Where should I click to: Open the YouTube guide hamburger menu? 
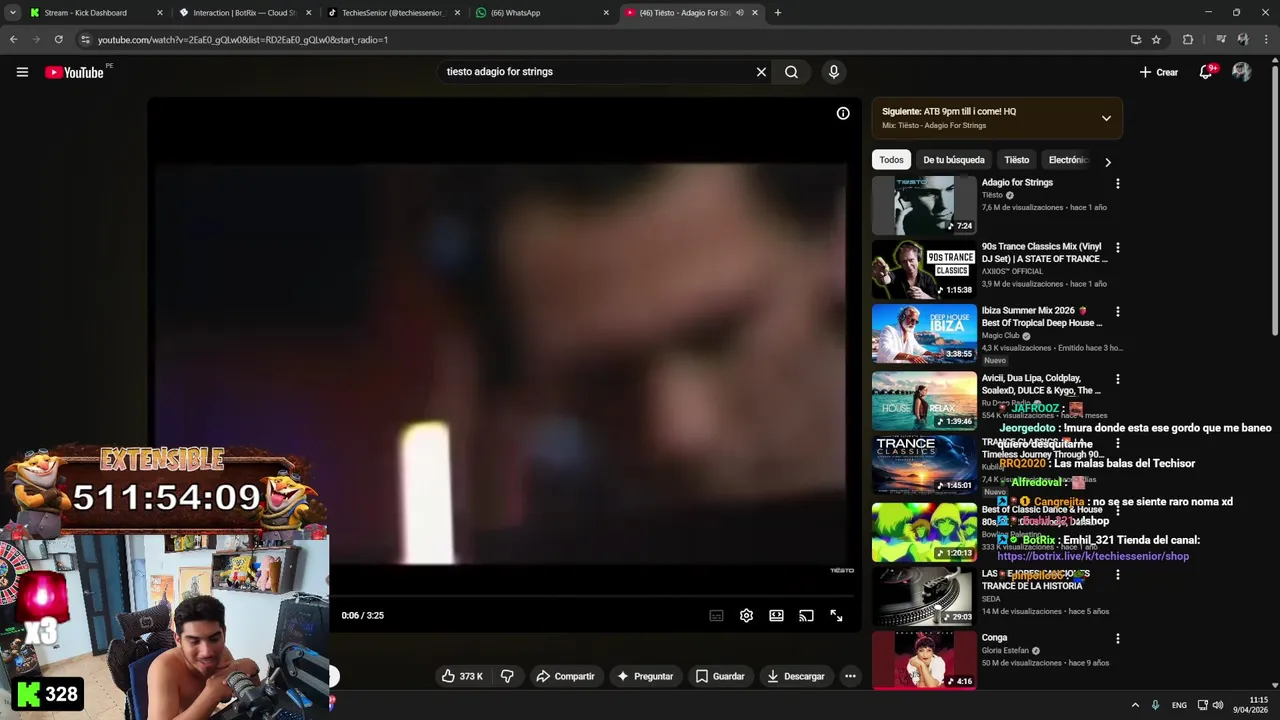tap(22, 72)
